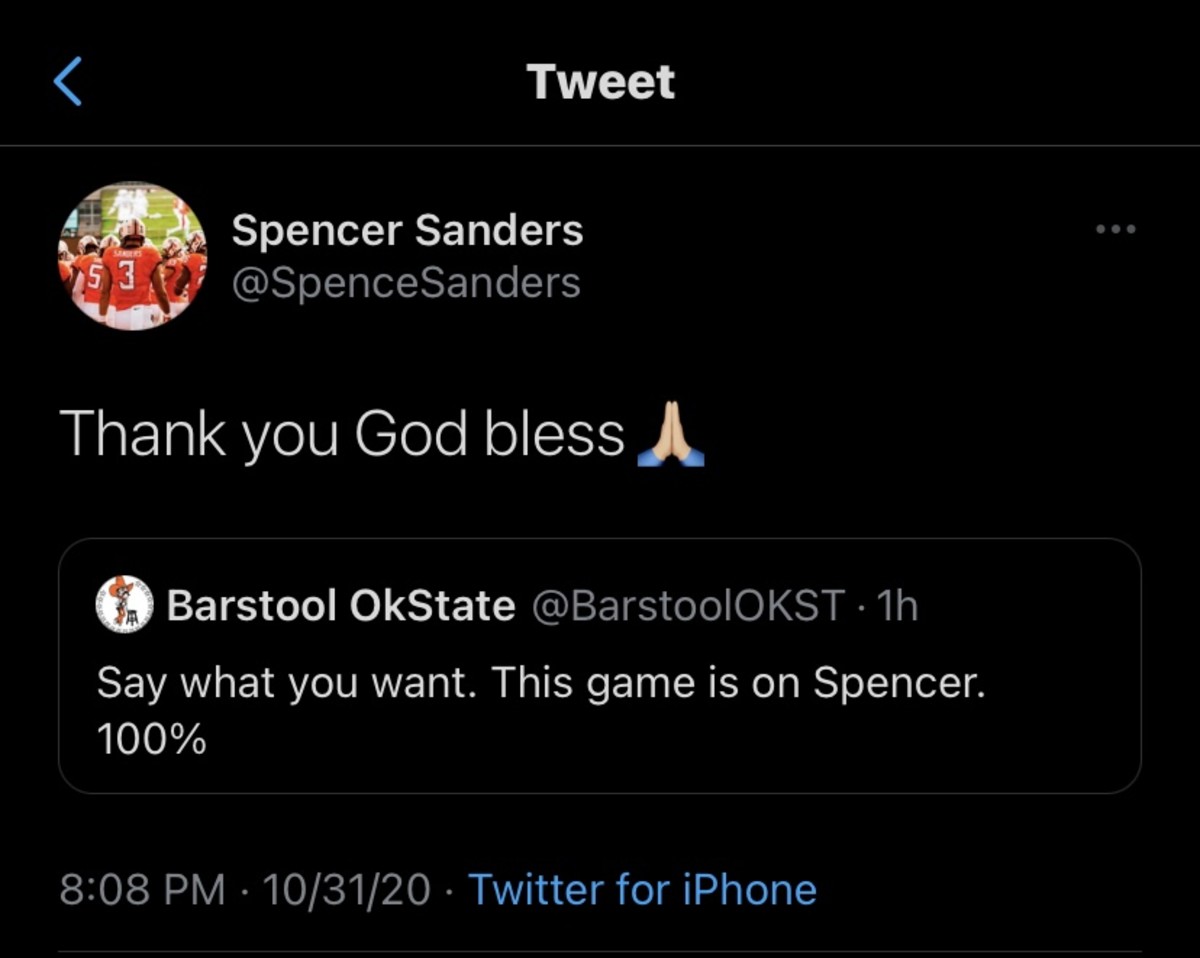The height and width of the screenshot is (958, 1200).
Task: Tap the word 'Spencer.' in quoted tweet
Action: [899, 683]
